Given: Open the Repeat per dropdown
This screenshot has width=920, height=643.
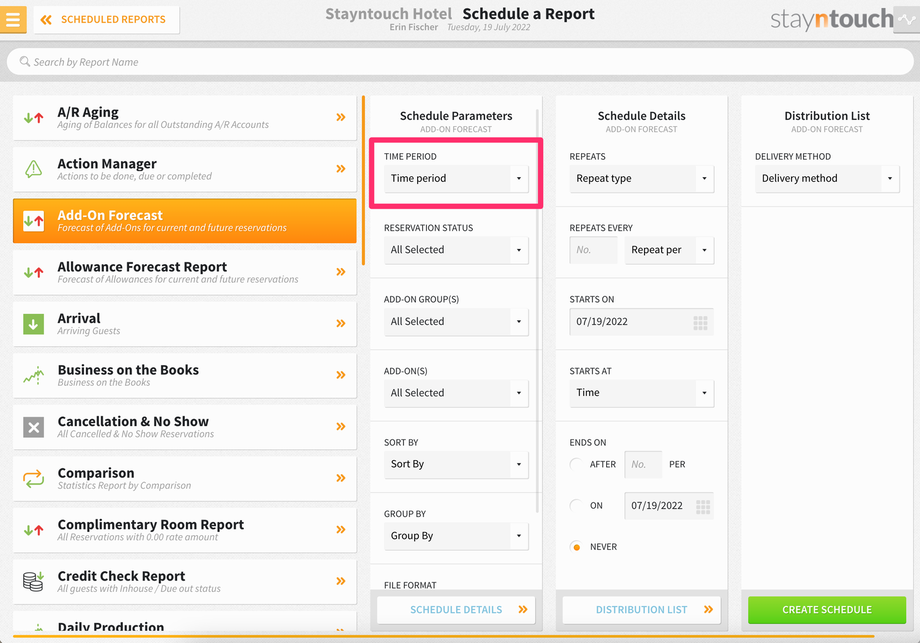Looking at the screenshot, I should (x=669, y=250).
